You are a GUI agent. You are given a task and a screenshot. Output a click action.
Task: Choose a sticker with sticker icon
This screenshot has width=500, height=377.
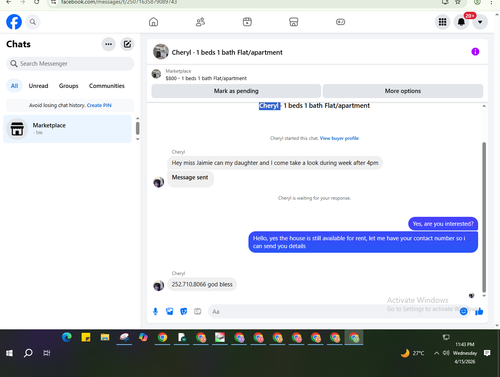click(x=184, y=311)
